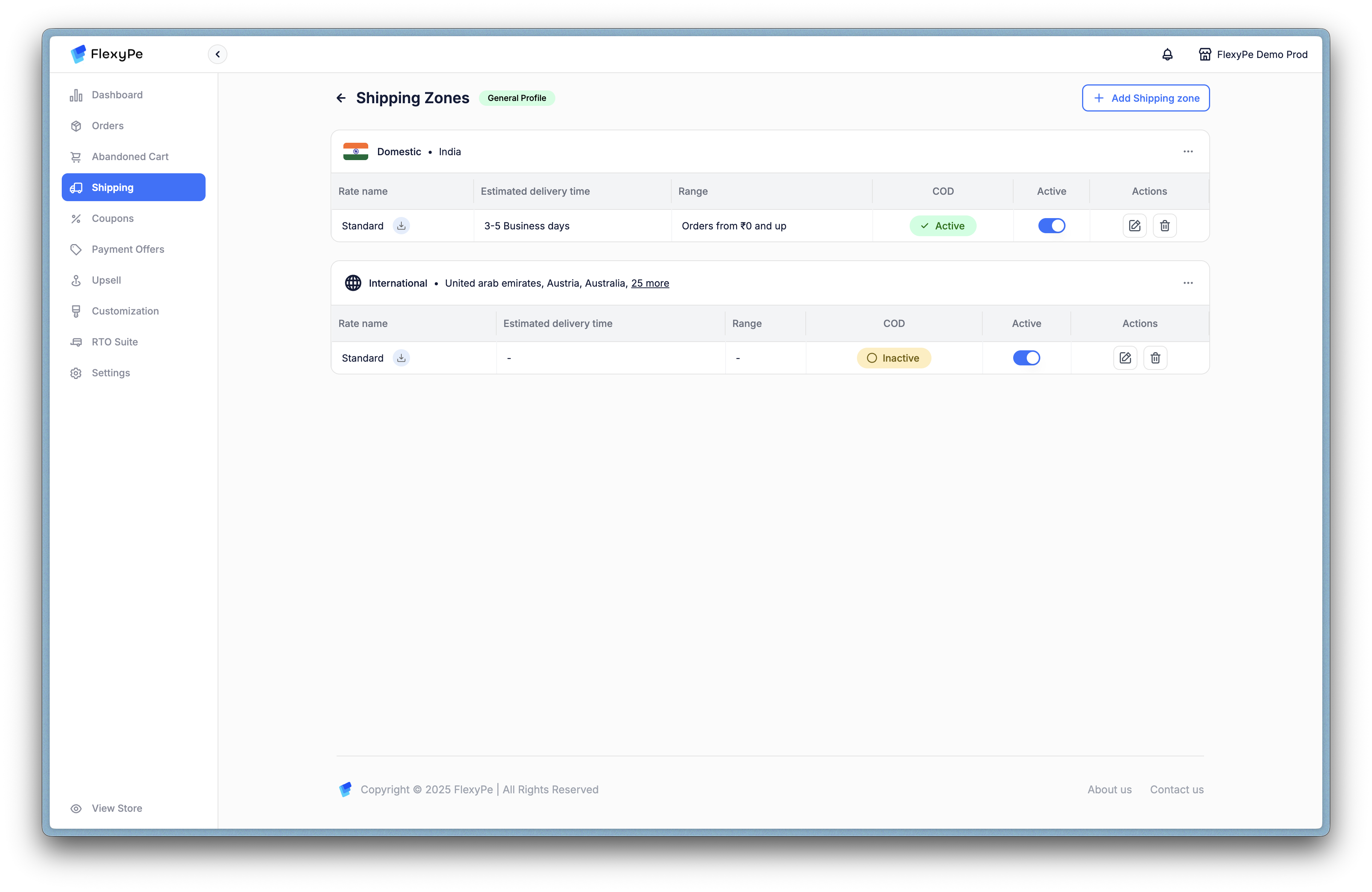Navigate to RTO Suite in the sidebar
The width and height of the screenshot is (1372, 892).
(x=114, y=342)
